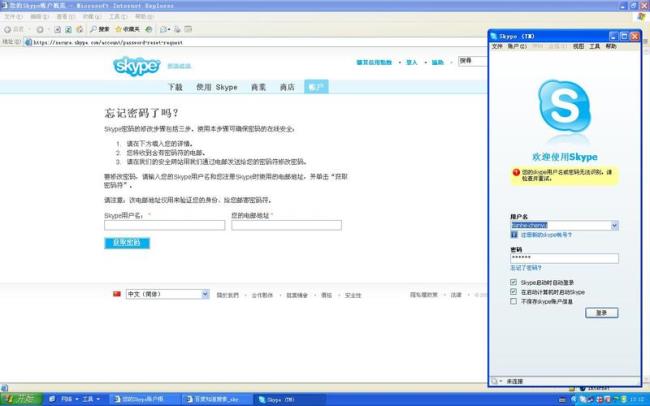Open the IE 文件 (File) menu
The image size is (650, 406).
(x=13, y=17)
